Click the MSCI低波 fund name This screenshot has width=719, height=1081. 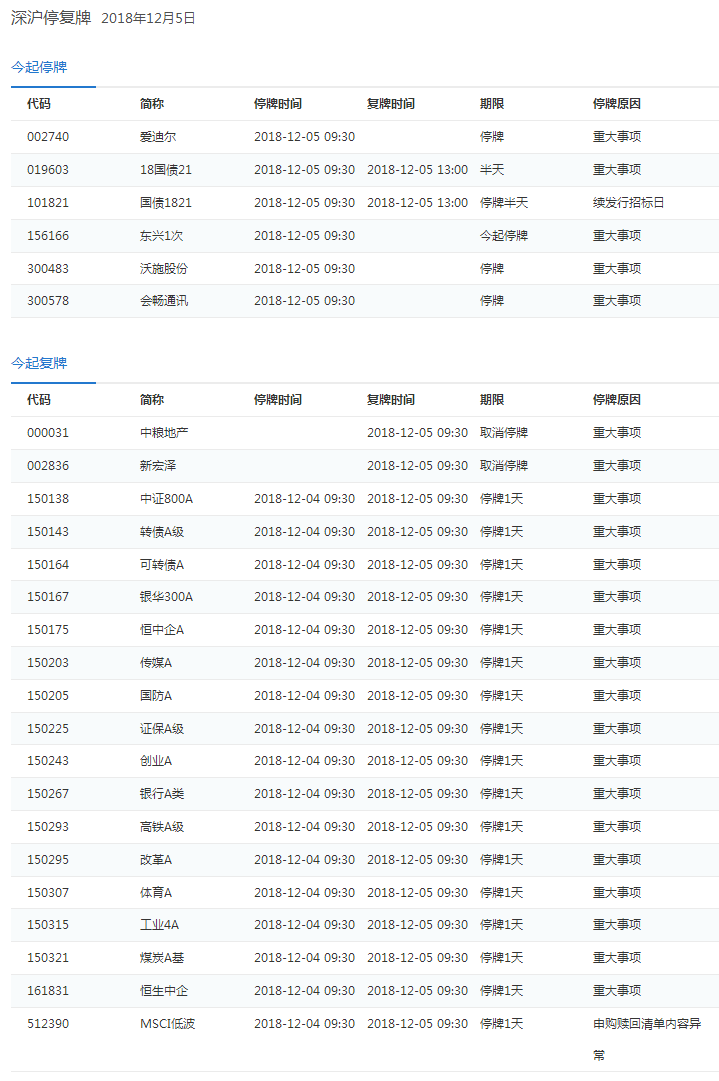click(167, 1024)
